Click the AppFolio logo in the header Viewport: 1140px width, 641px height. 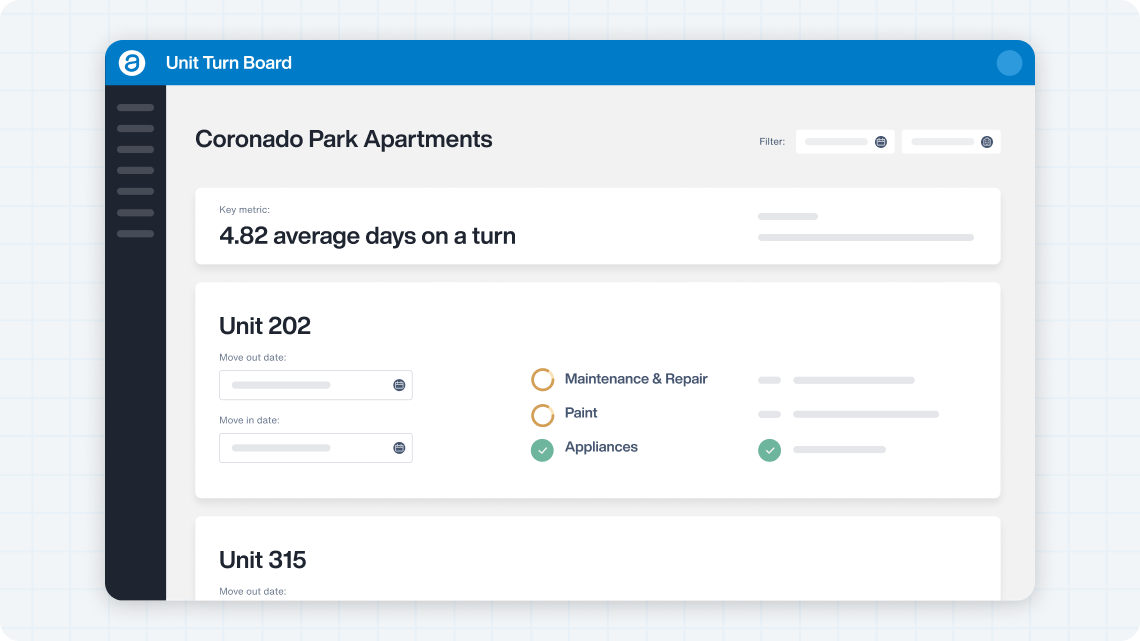click(x=133, y=62)
